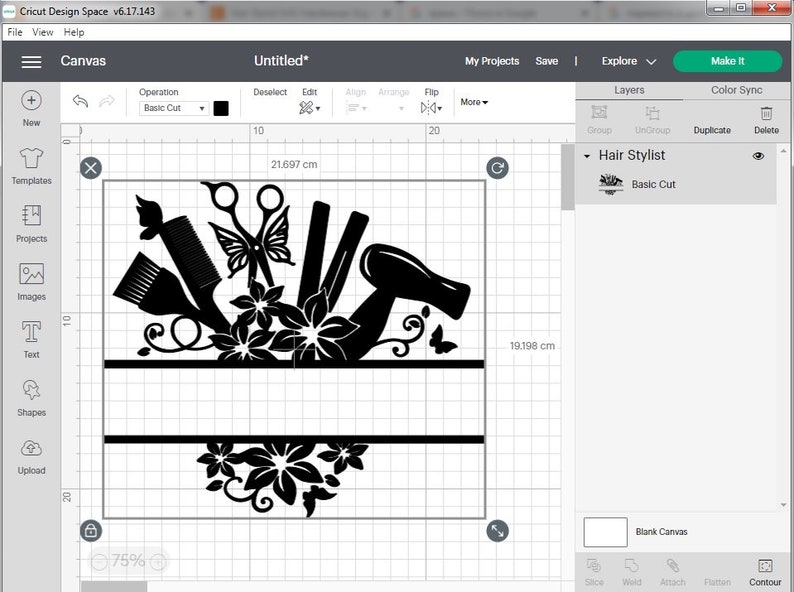Click the Layers panel scroll down arrow
Image resolution: width=794 pixels, height=592 pixels.
pos(783,505)
